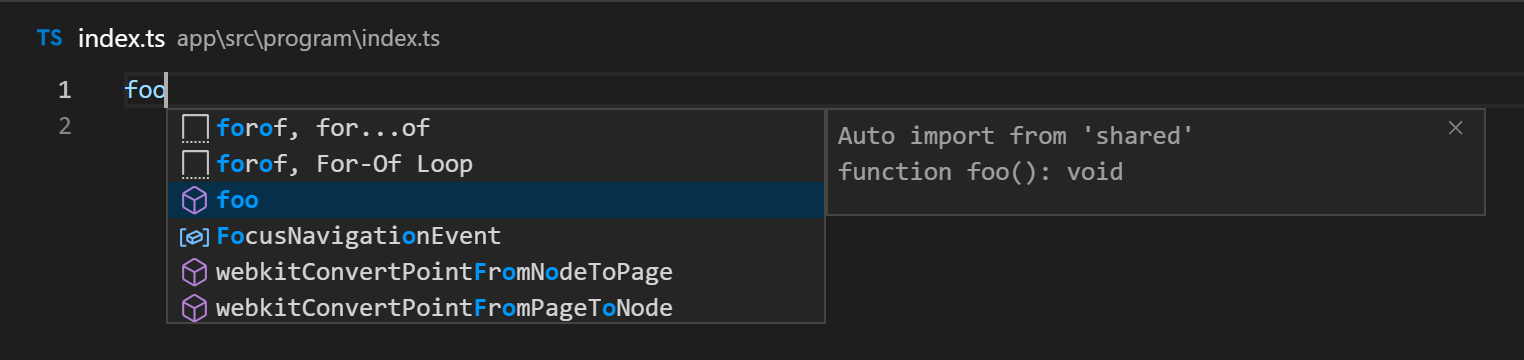Click line number 1 in gutter
The height and width of the screenshot is (360, 1524).
point(65,90)
